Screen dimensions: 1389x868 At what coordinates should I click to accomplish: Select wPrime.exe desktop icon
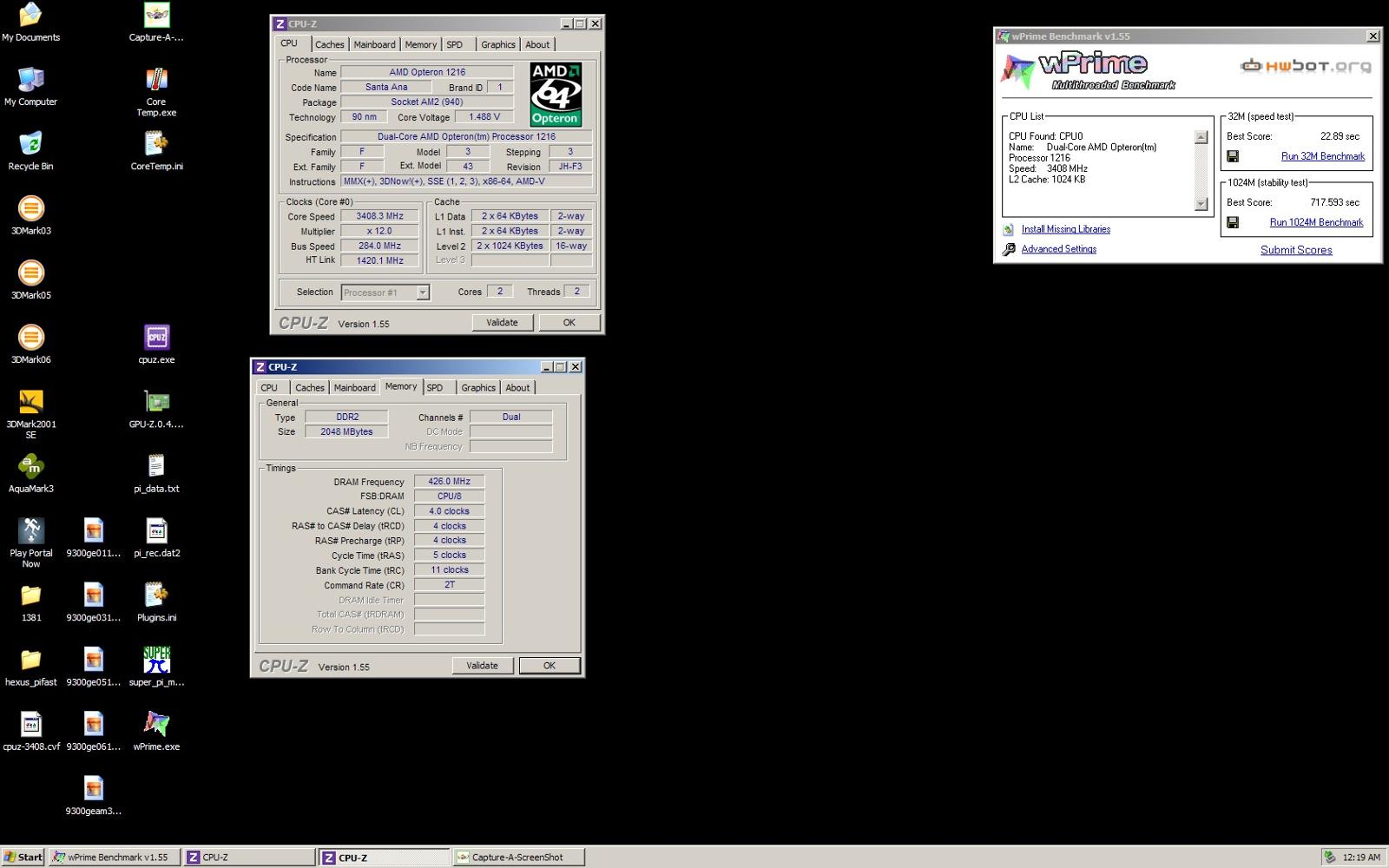(x=156, y=731)
